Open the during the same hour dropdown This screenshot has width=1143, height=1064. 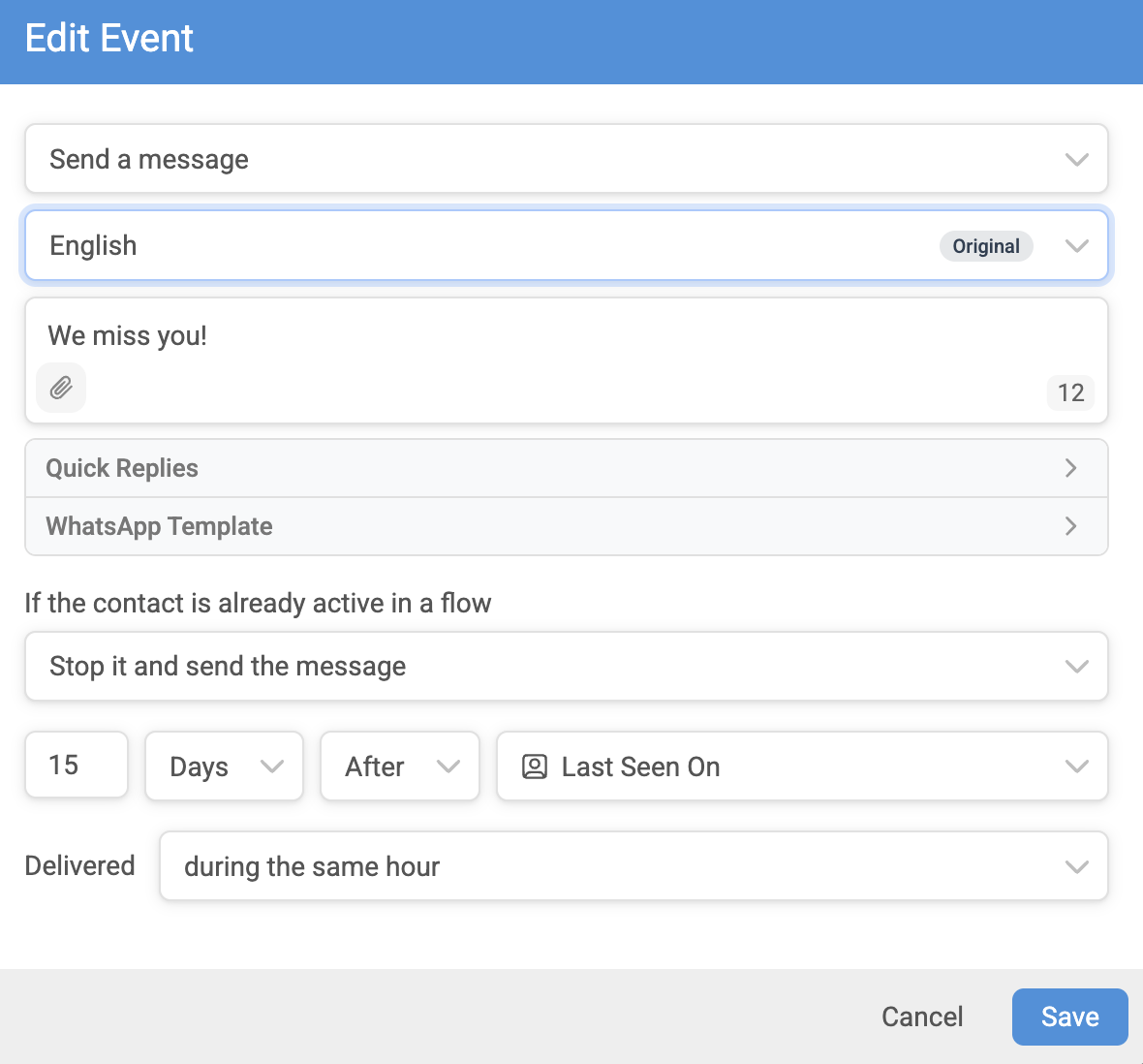(633, 866)
